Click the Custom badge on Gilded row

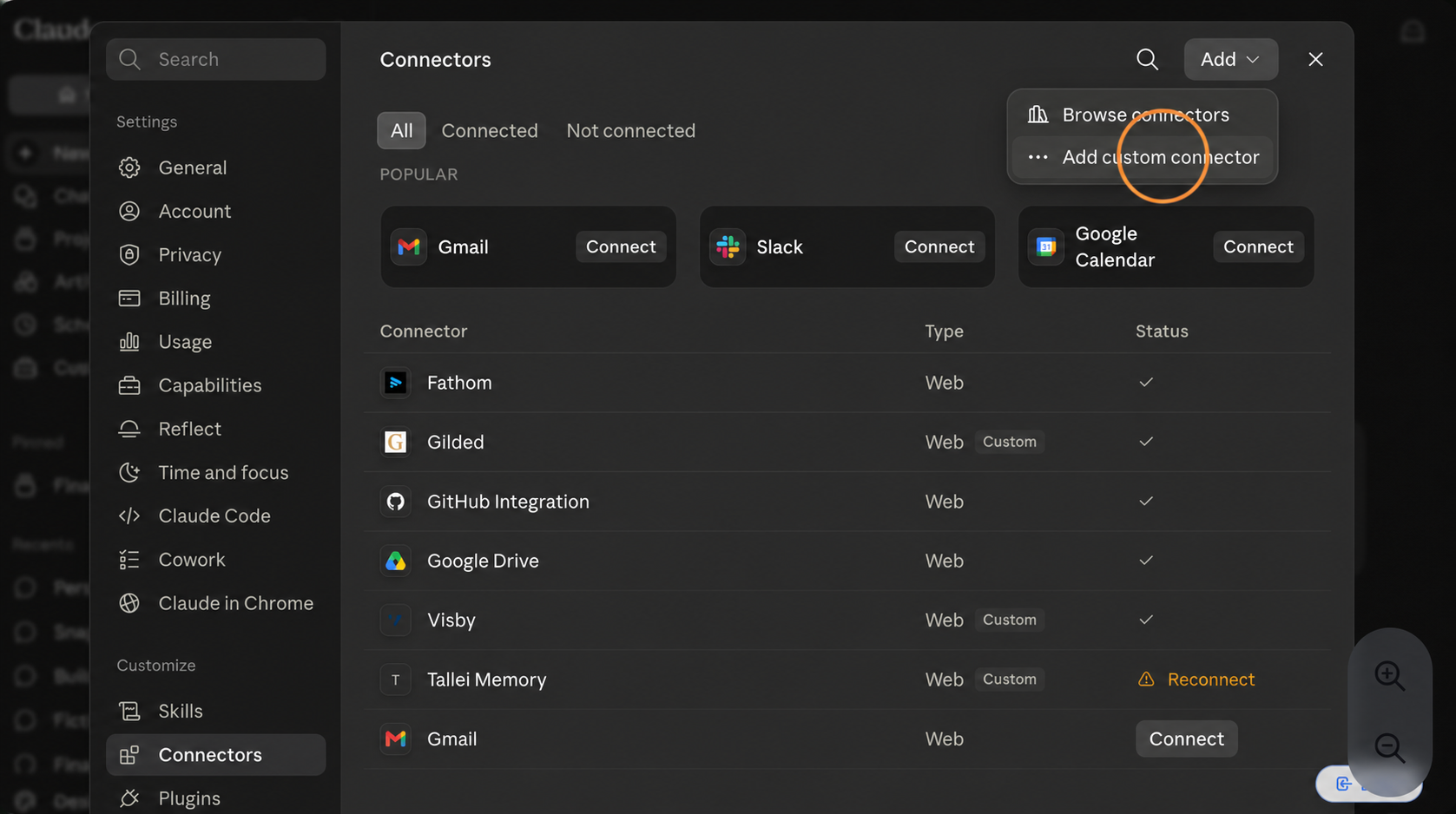click(1009, 442)
